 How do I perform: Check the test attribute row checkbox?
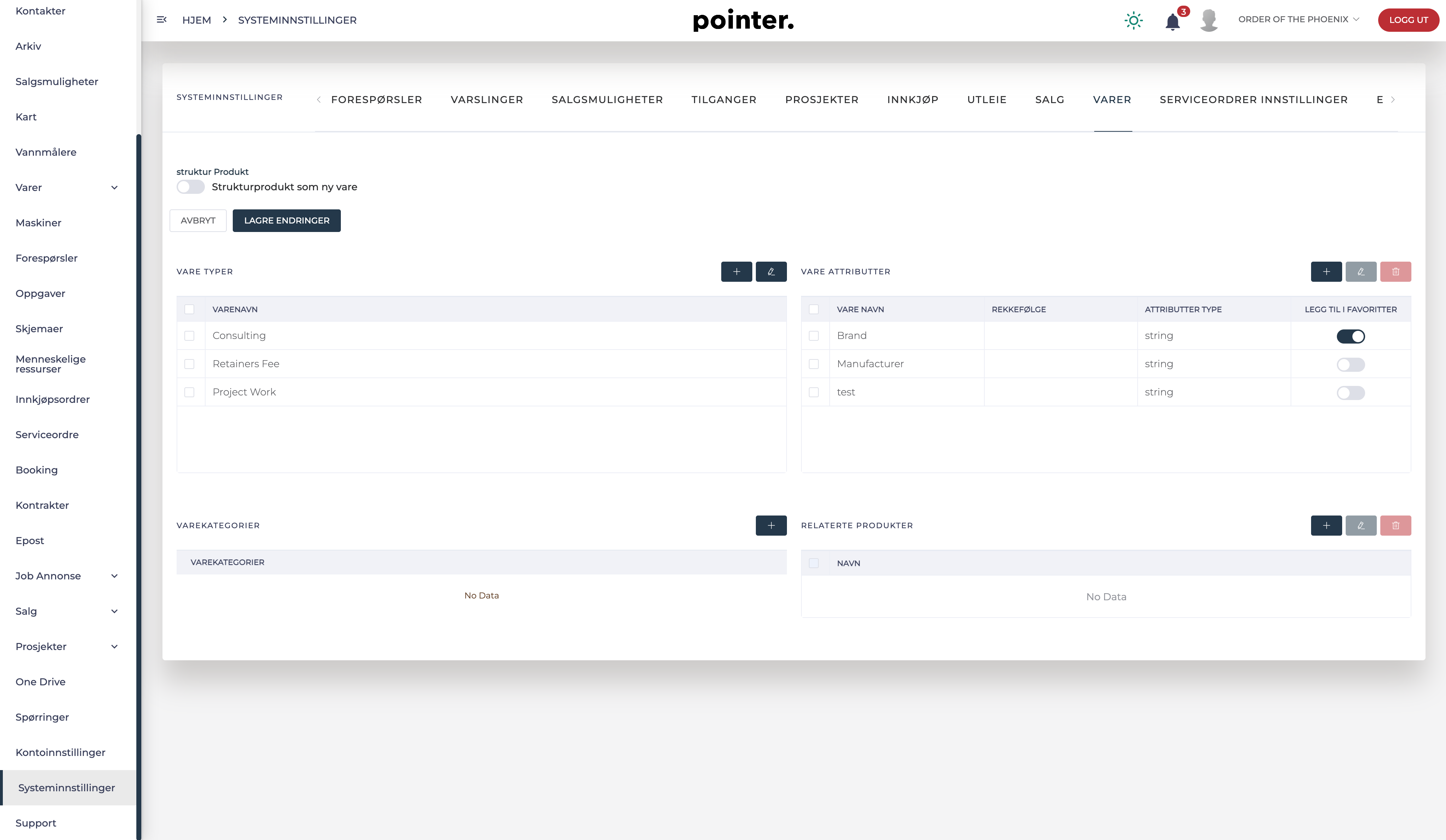click(x=814, y=393)
